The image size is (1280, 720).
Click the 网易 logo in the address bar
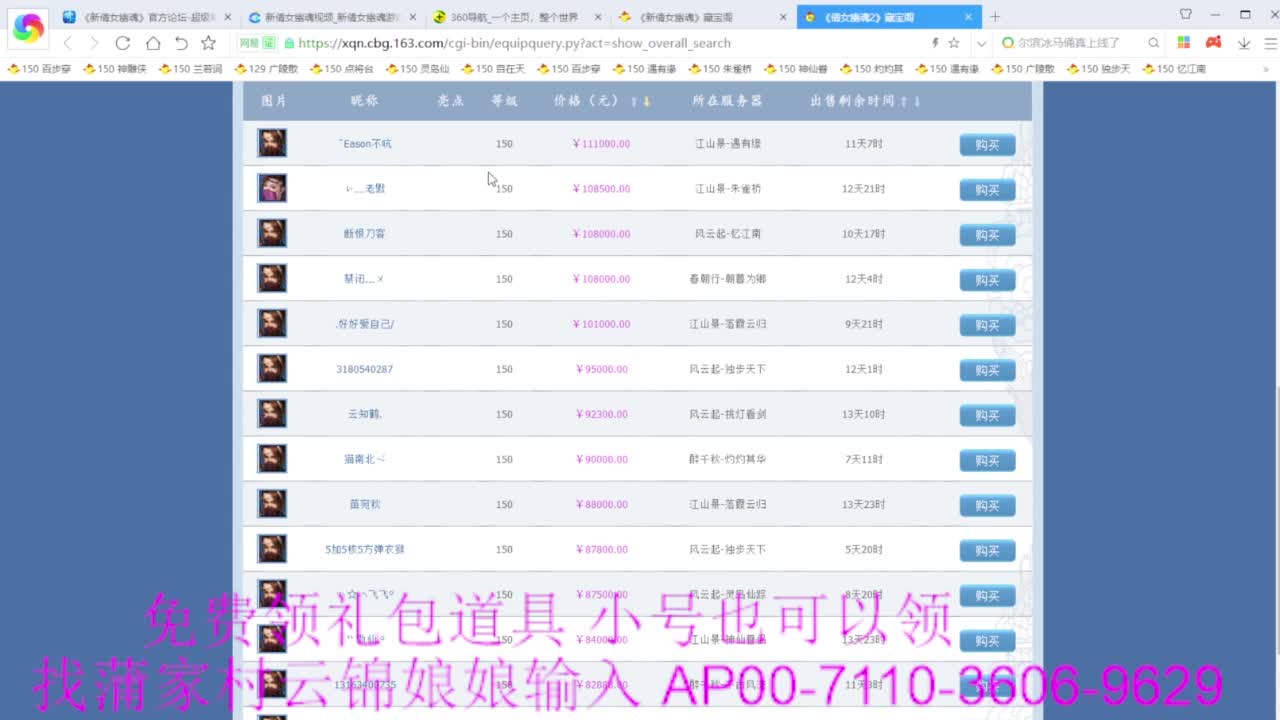click(251, 44)
